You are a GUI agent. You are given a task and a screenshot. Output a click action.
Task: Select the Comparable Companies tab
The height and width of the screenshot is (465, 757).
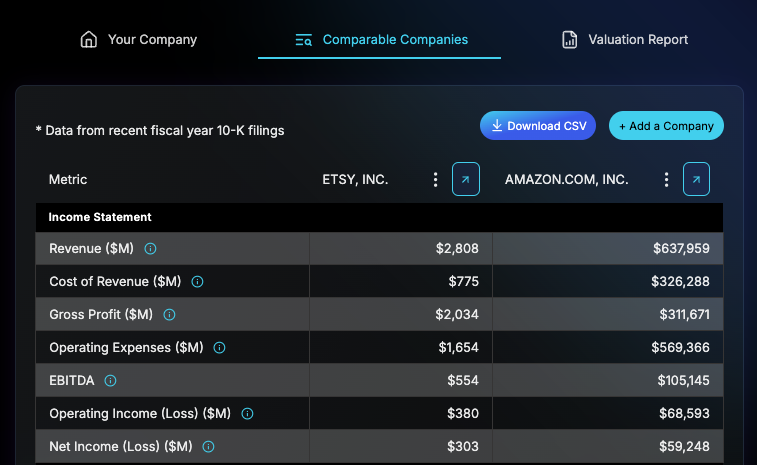tap(379, 40)
